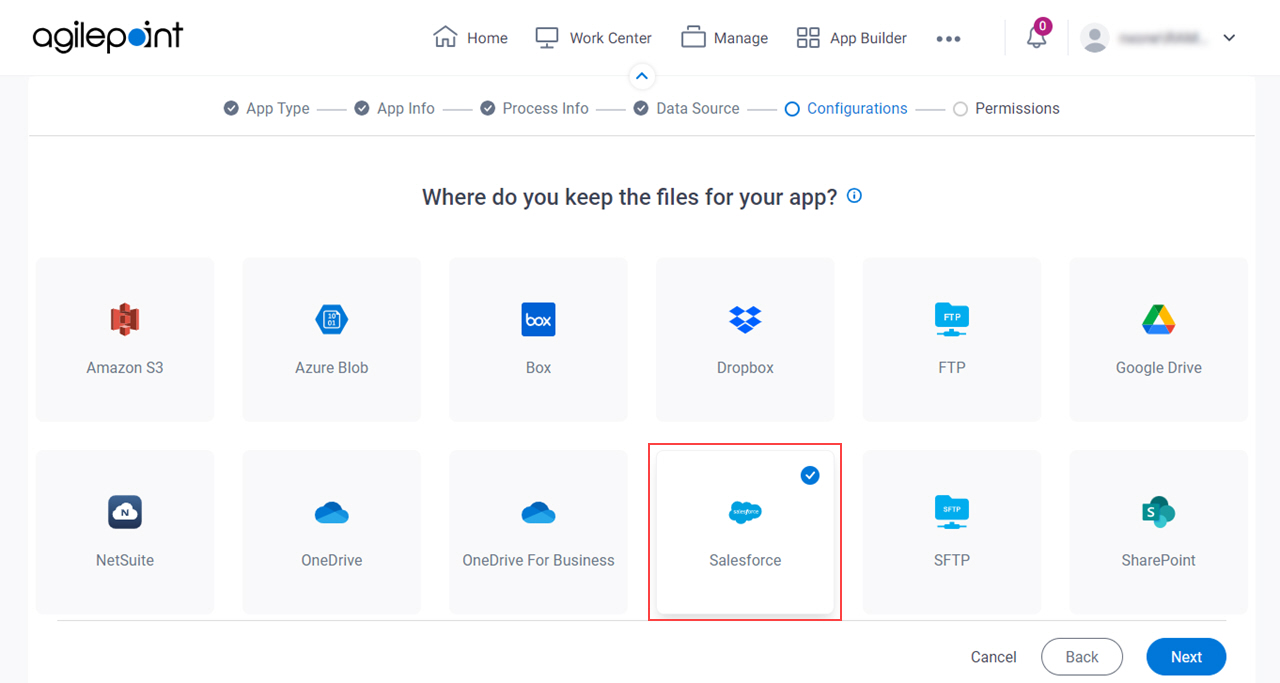
Task: Select the Dropbox logo icon
Action: [x=745, y=320]
